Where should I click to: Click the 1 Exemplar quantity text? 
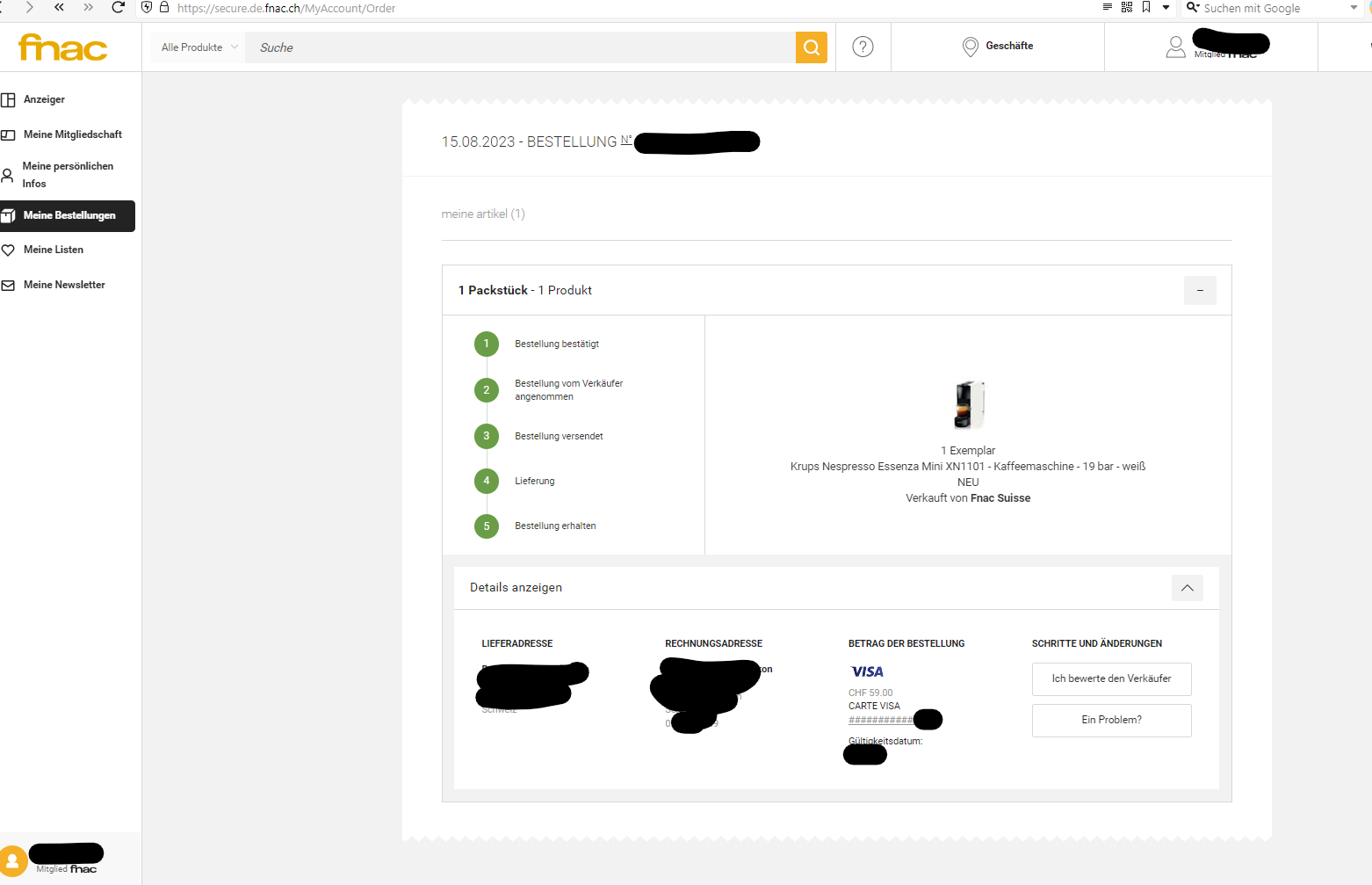(x=968, y=451)
